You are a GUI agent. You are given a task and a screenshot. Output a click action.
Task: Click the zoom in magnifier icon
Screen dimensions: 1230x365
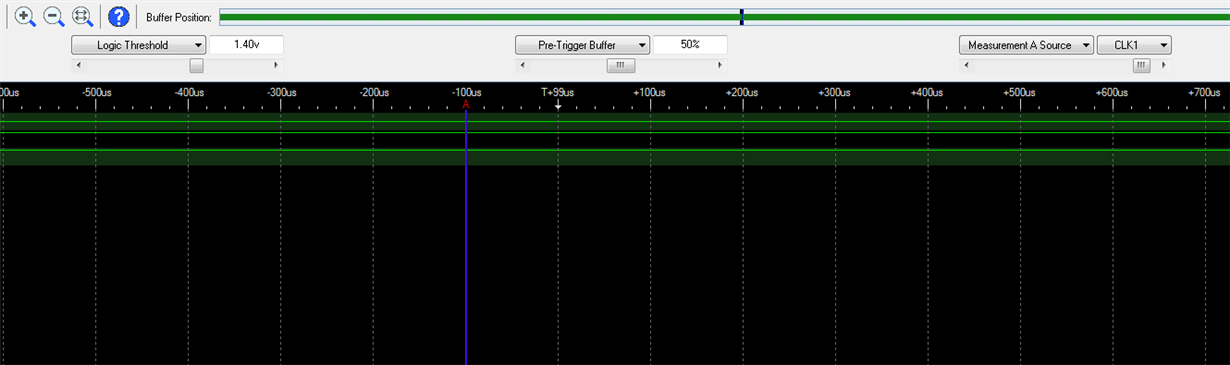click(x=26, y=17)
